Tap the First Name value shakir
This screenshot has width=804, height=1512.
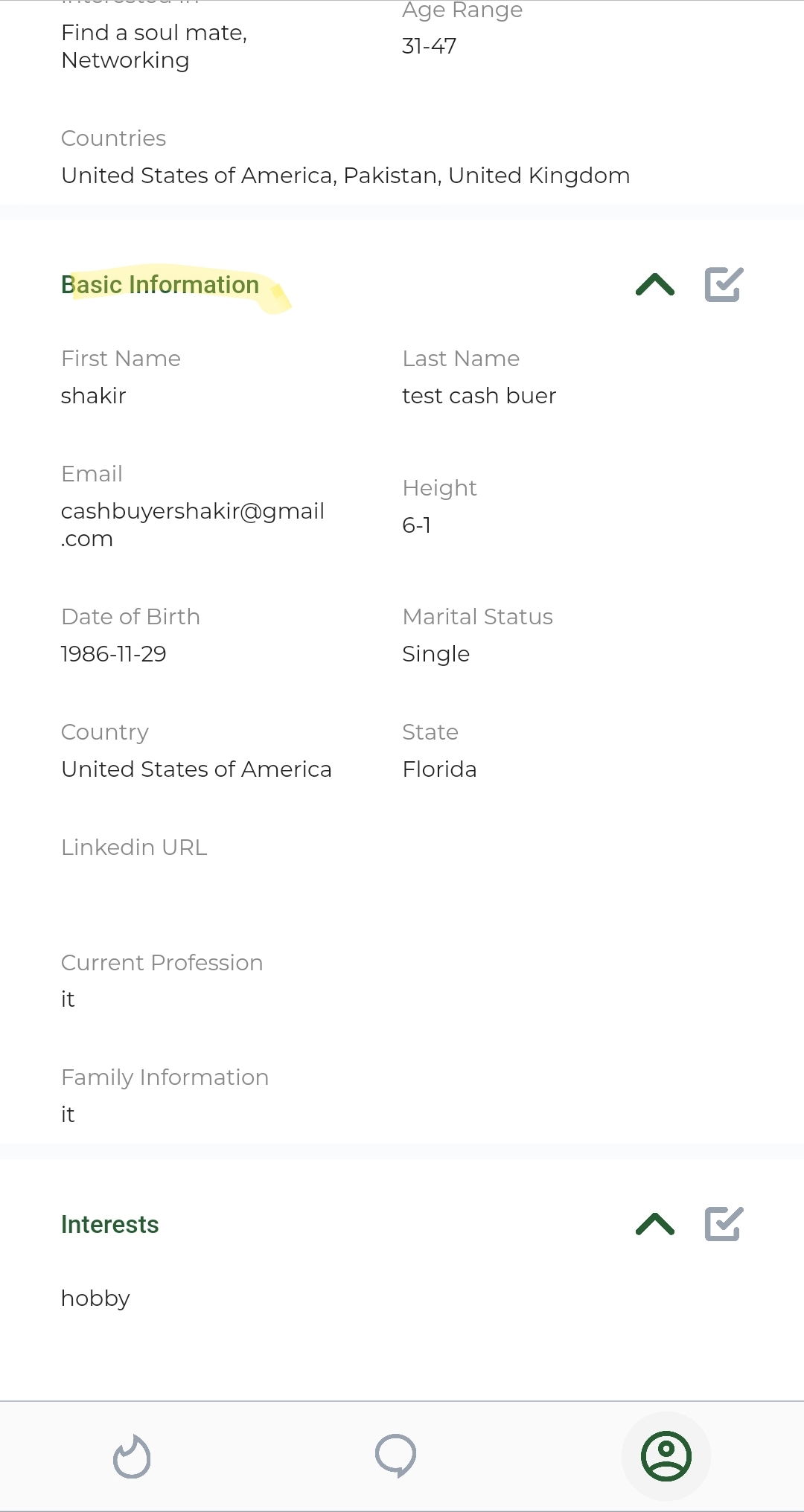pyautogui.click(x=94, y=396)
